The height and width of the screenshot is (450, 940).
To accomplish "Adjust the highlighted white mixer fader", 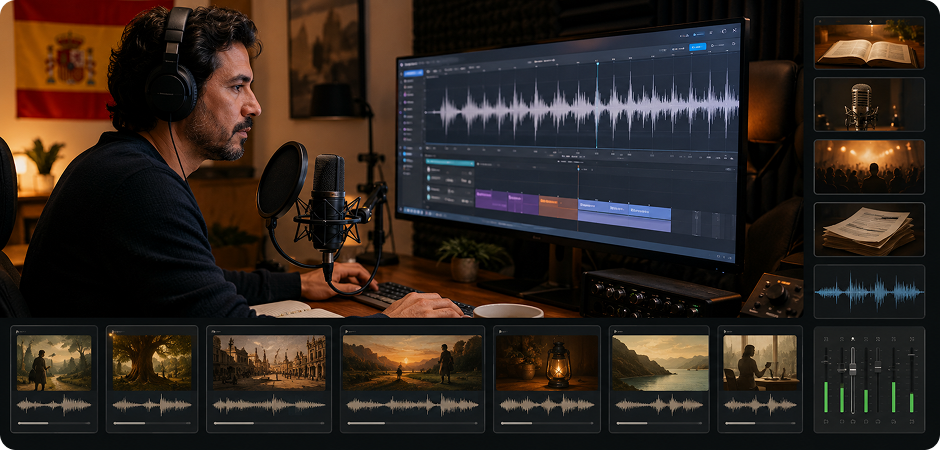I will 853,370.
